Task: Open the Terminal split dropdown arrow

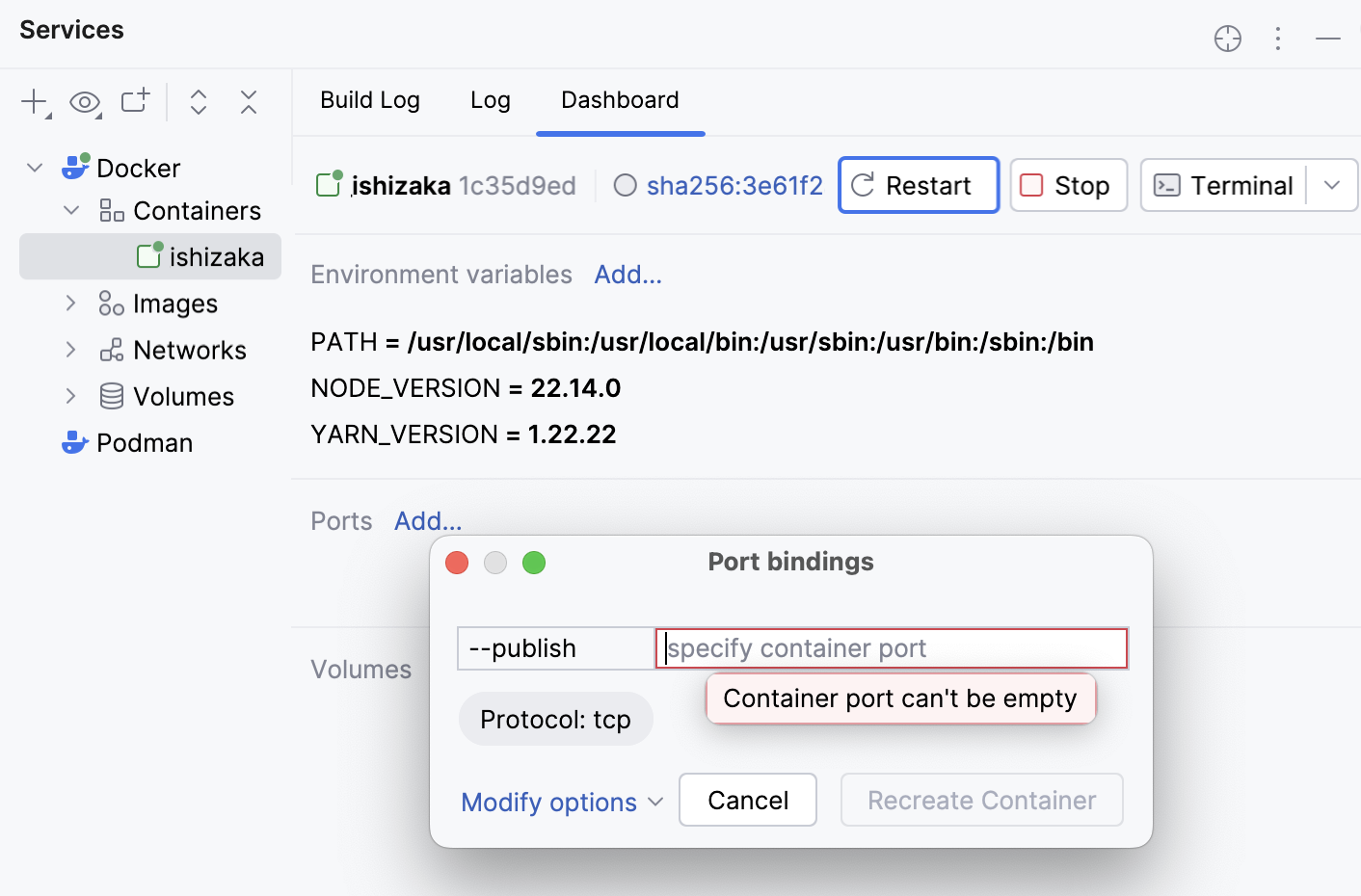Action: click(1332, 185)
